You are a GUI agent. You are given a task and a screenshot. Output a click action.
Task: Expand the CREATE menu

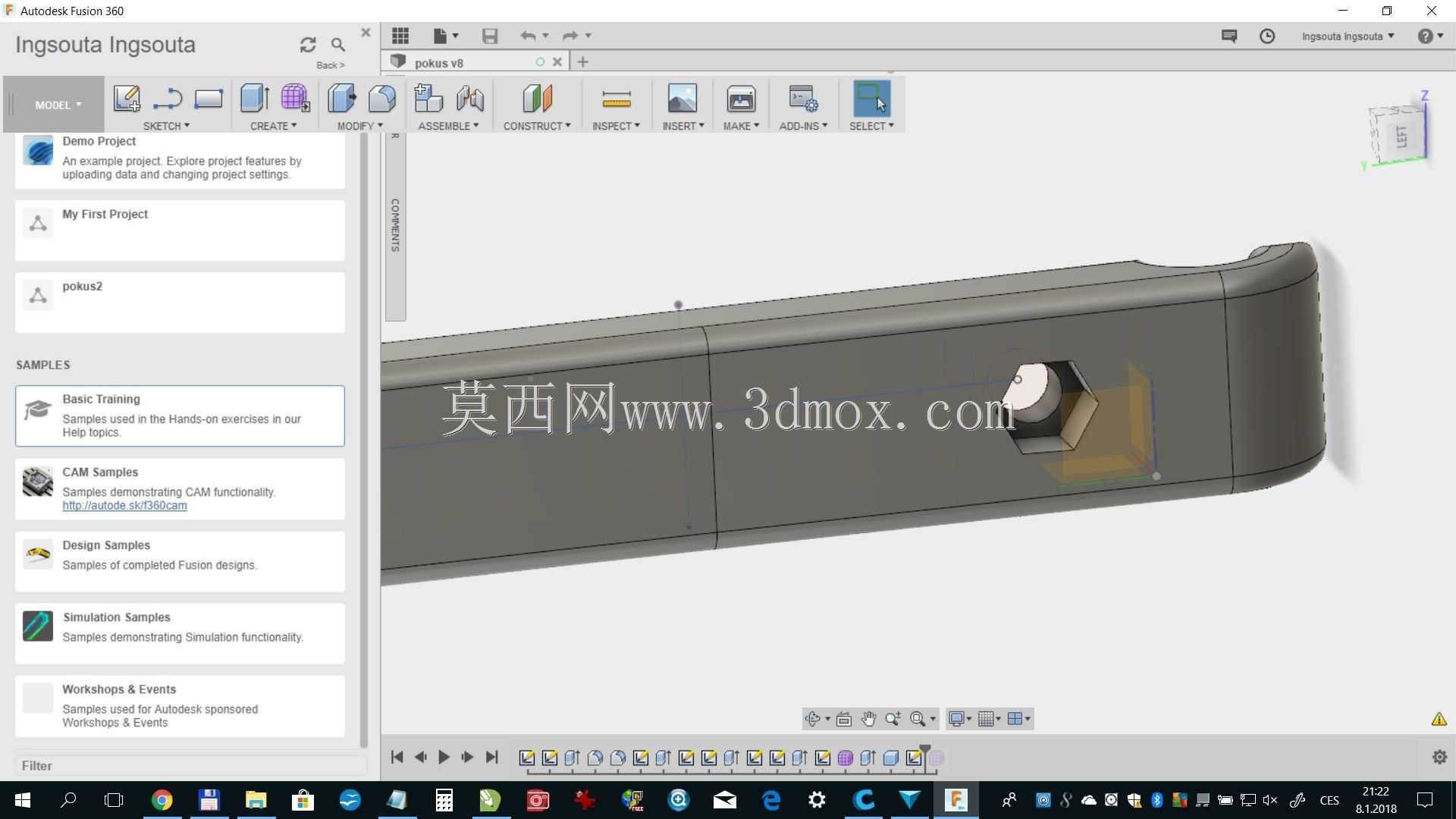[274, 126]
